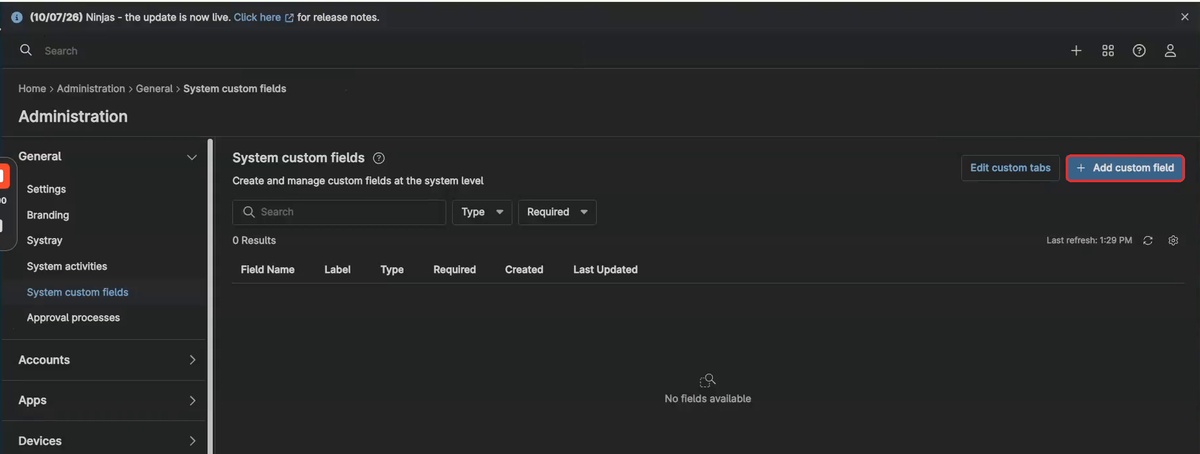Sort by the Field Name column
This screenshot has height=454, width=1200.
(x=268, y=270)
